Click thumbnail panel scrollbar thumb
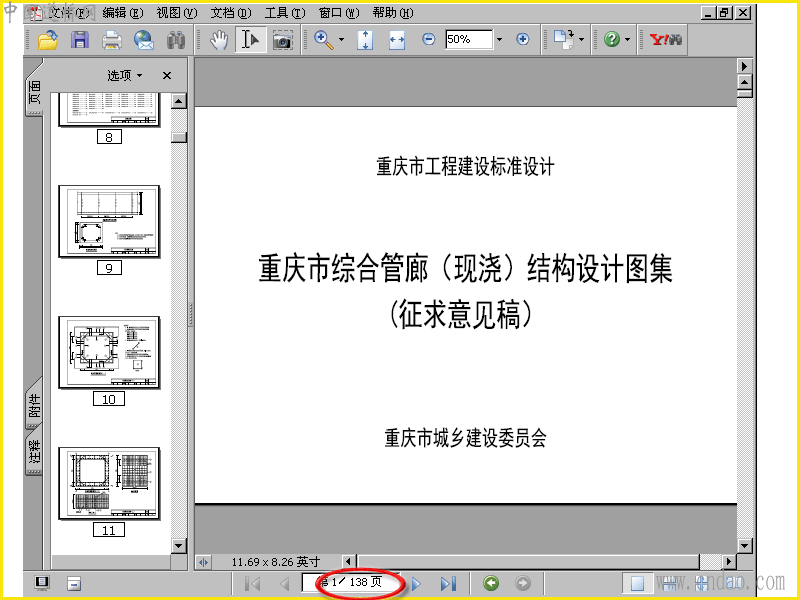 click(179, 137)
